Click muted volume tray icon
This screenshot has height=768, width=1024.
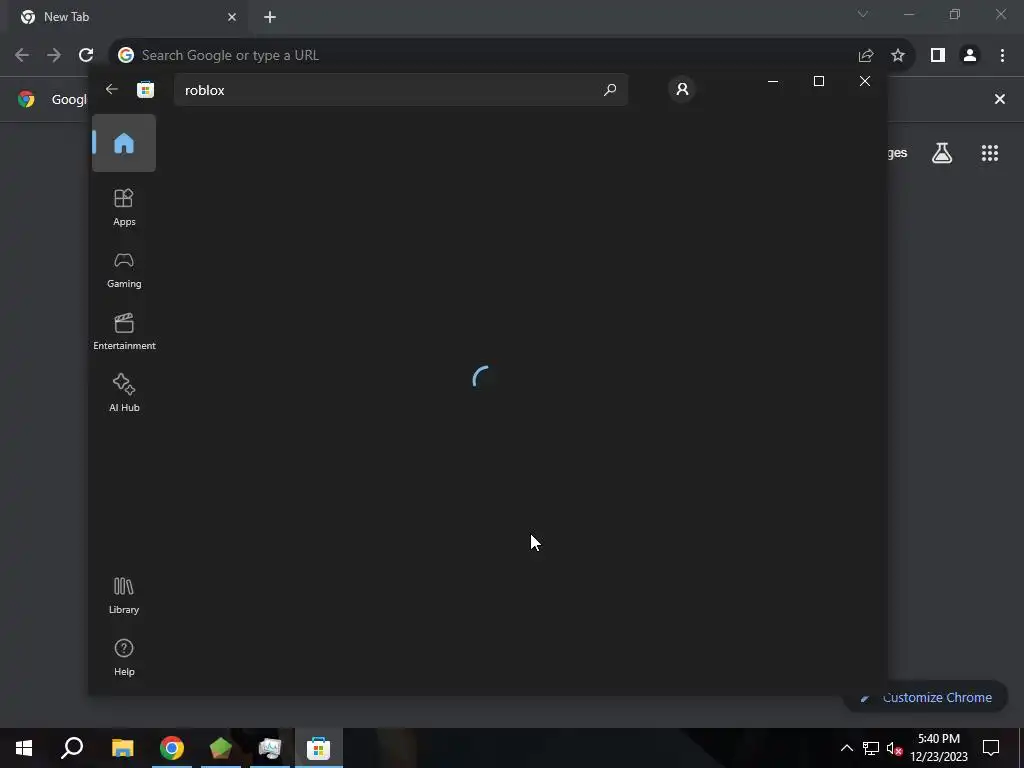(894, 748)
